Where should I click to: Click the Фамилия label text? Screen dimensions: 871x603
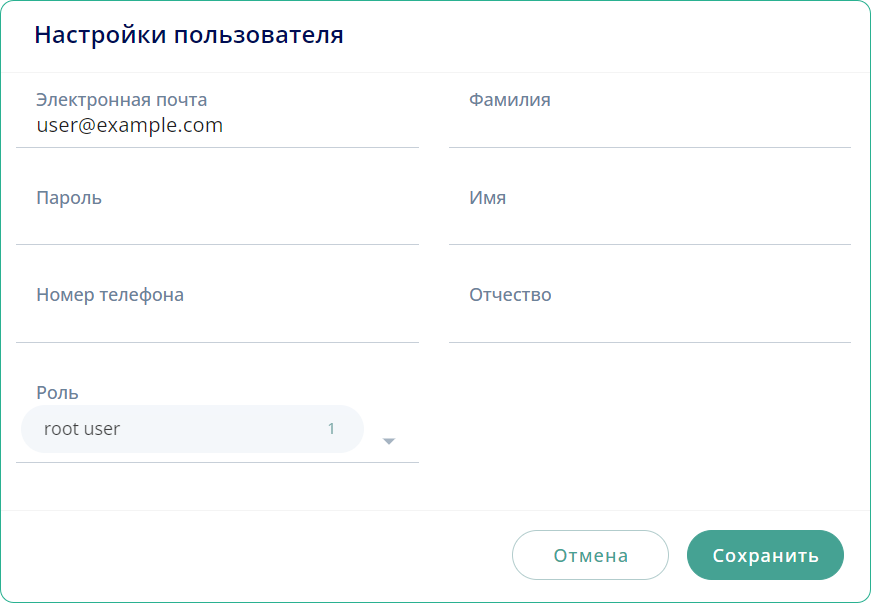[x=509, y=100]
